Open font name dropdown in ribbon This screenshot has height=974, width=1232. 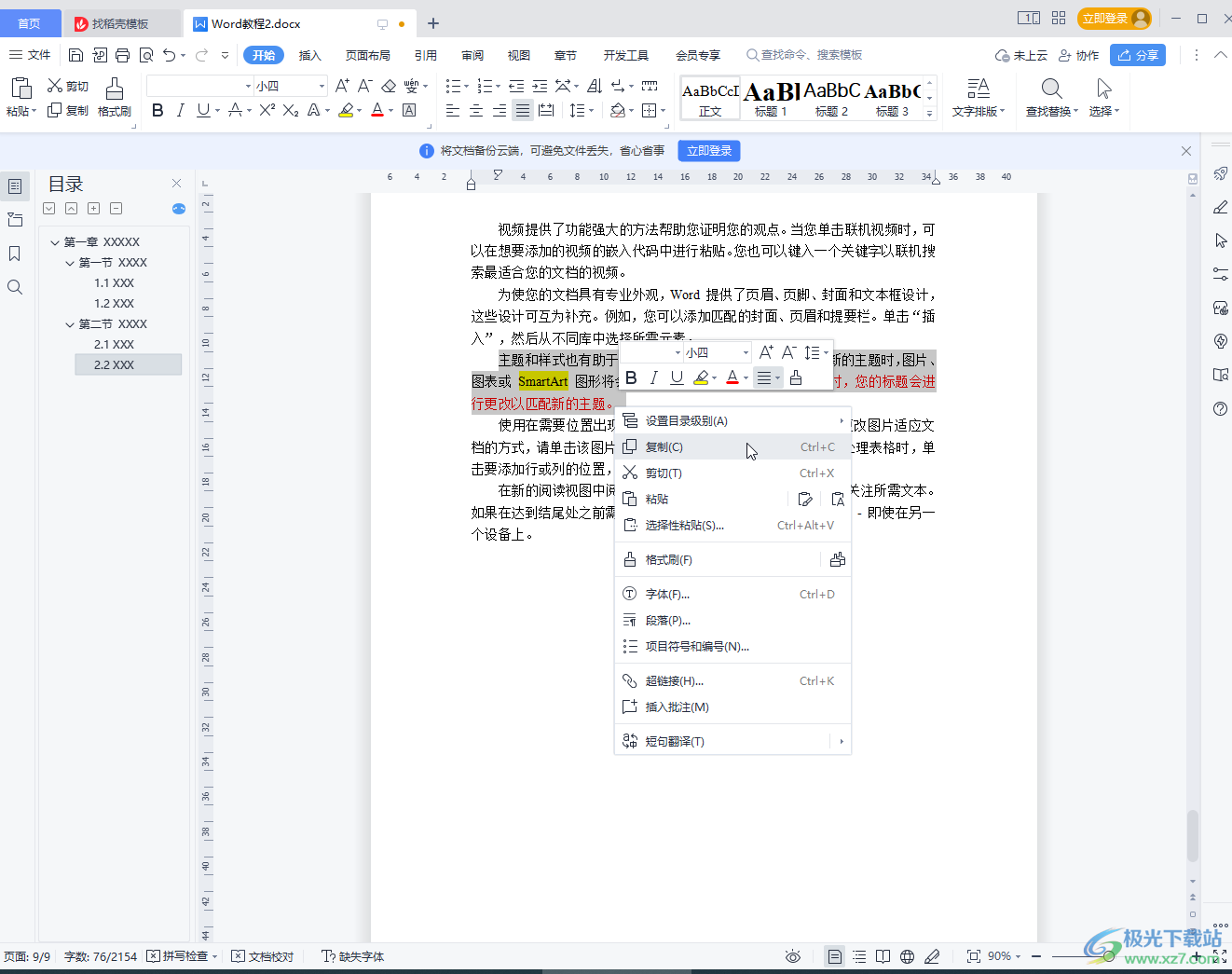pos(248,86)
